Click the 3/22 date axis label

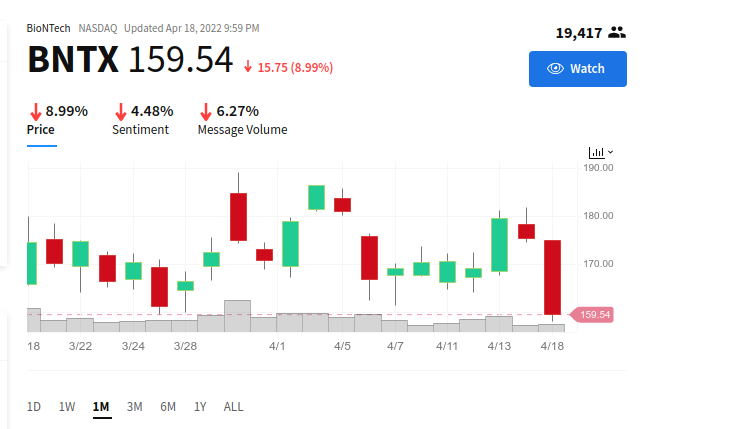[x=80, y=346]
